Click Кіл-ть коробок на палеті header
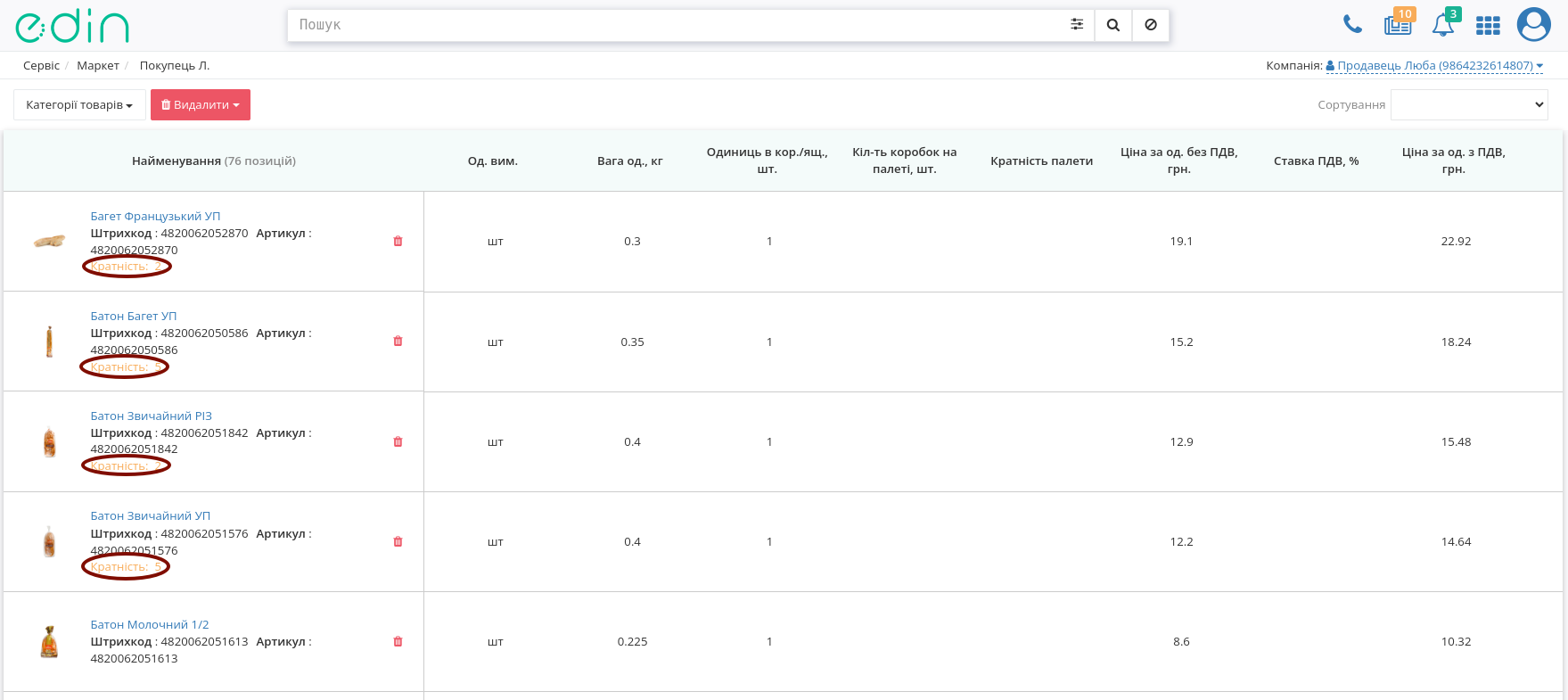The height and width of the screenshot is (700, 1568). click(x=905, y=161)
